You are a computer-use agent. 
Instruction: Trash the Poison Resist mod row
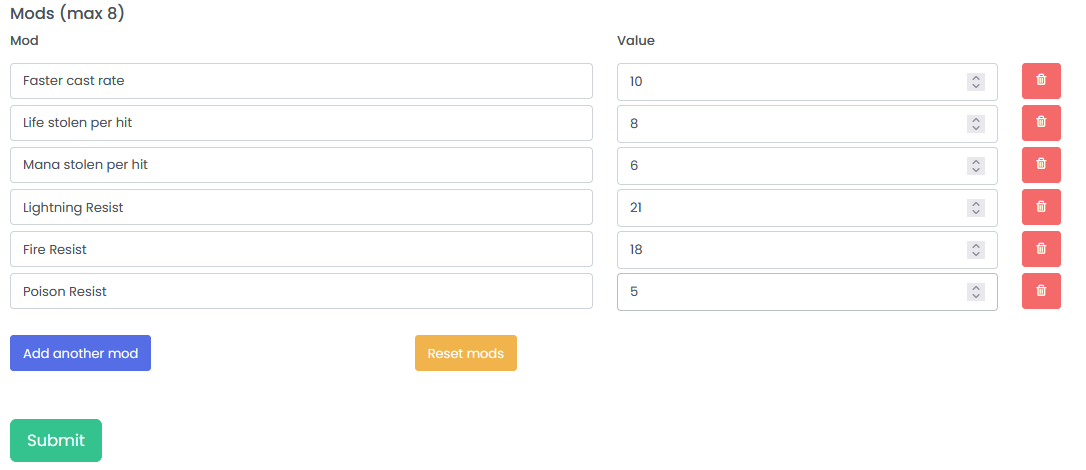click(1041, 291)
